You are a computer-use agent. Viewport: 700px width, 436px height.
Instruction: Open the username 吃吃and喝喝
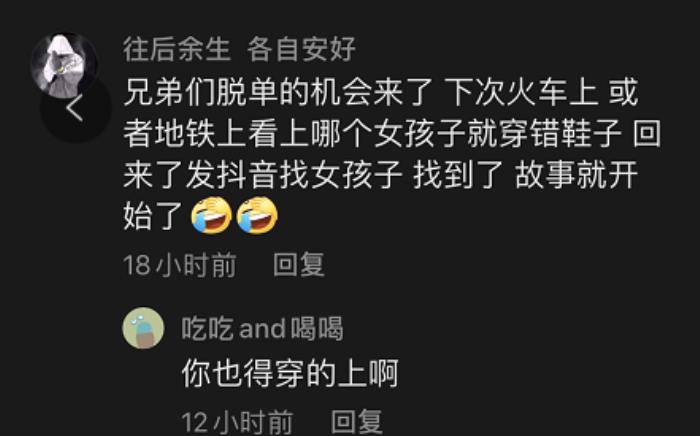click(x=262, y=329)
